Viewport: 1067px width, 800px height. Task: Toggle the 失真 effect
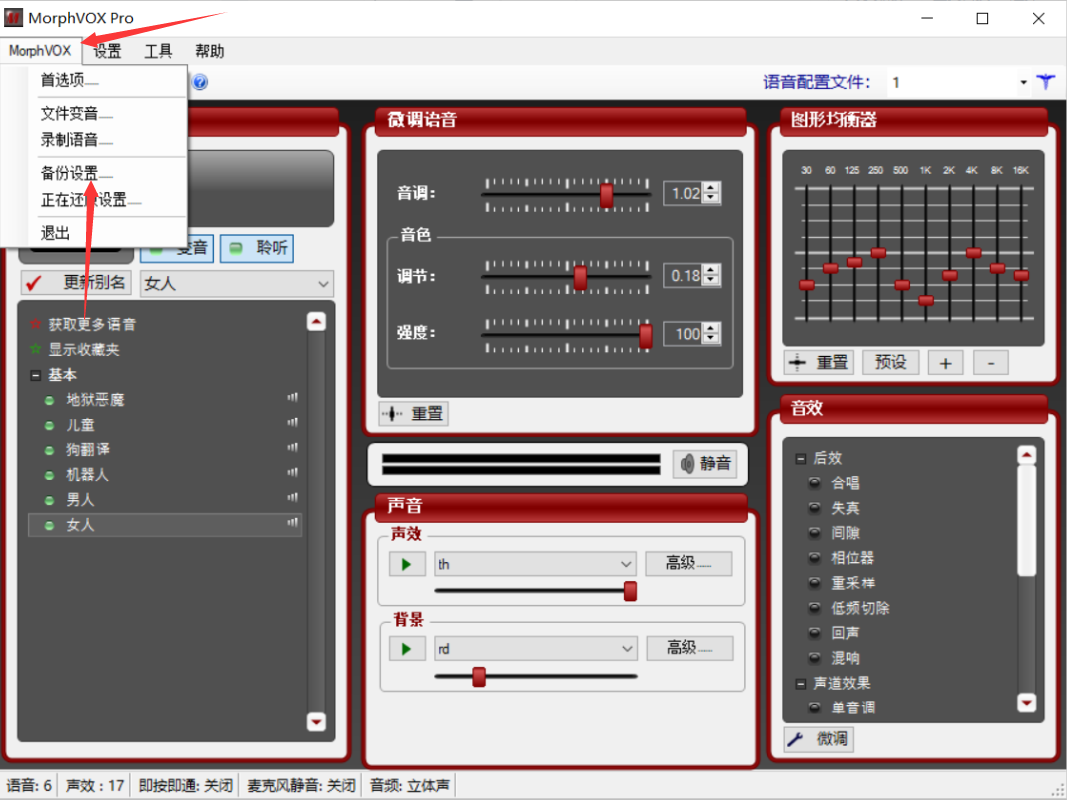tap(814, 508)
